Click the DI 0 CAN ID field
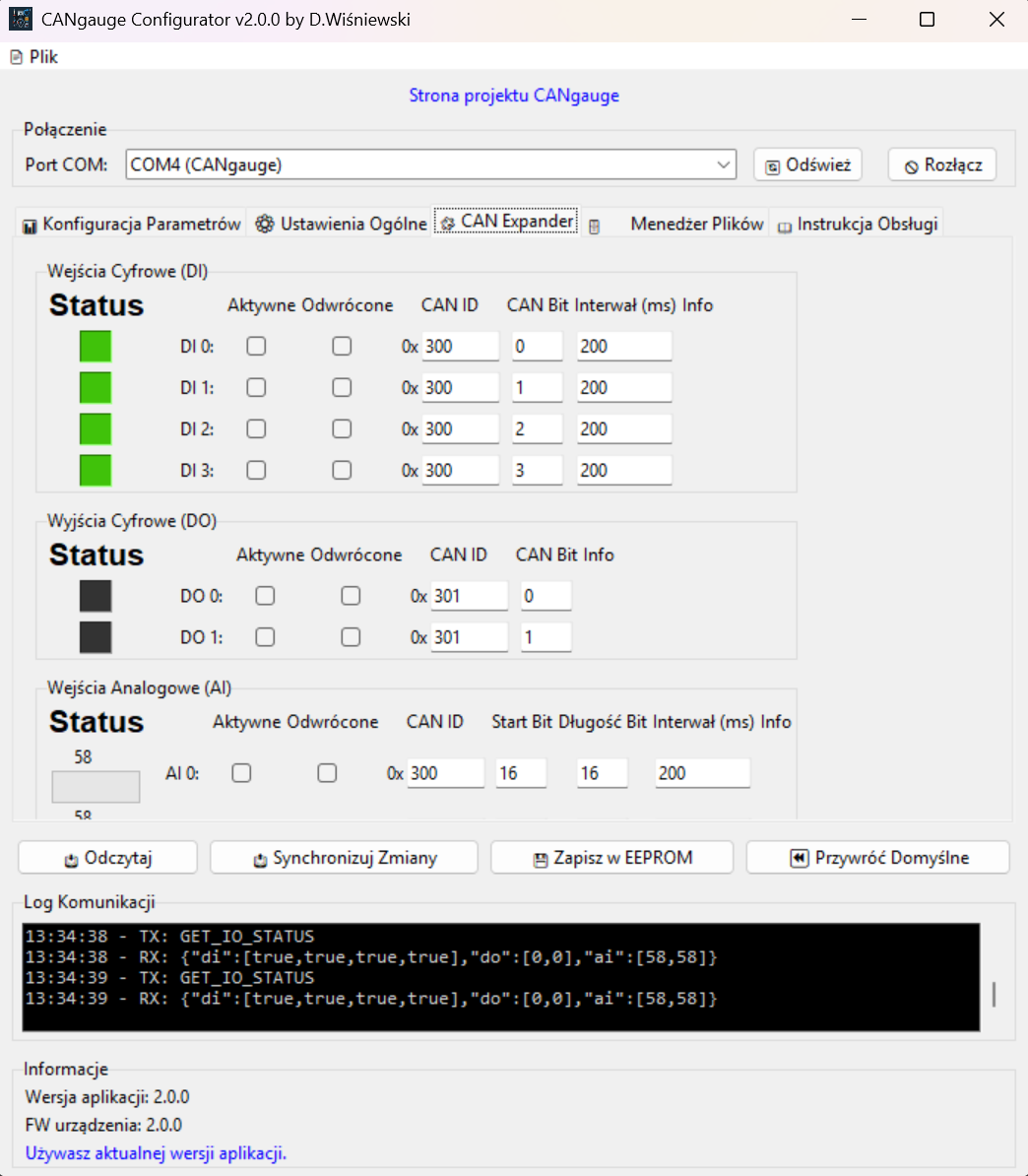1028x1176 pixels. click(x=461, y=347)
